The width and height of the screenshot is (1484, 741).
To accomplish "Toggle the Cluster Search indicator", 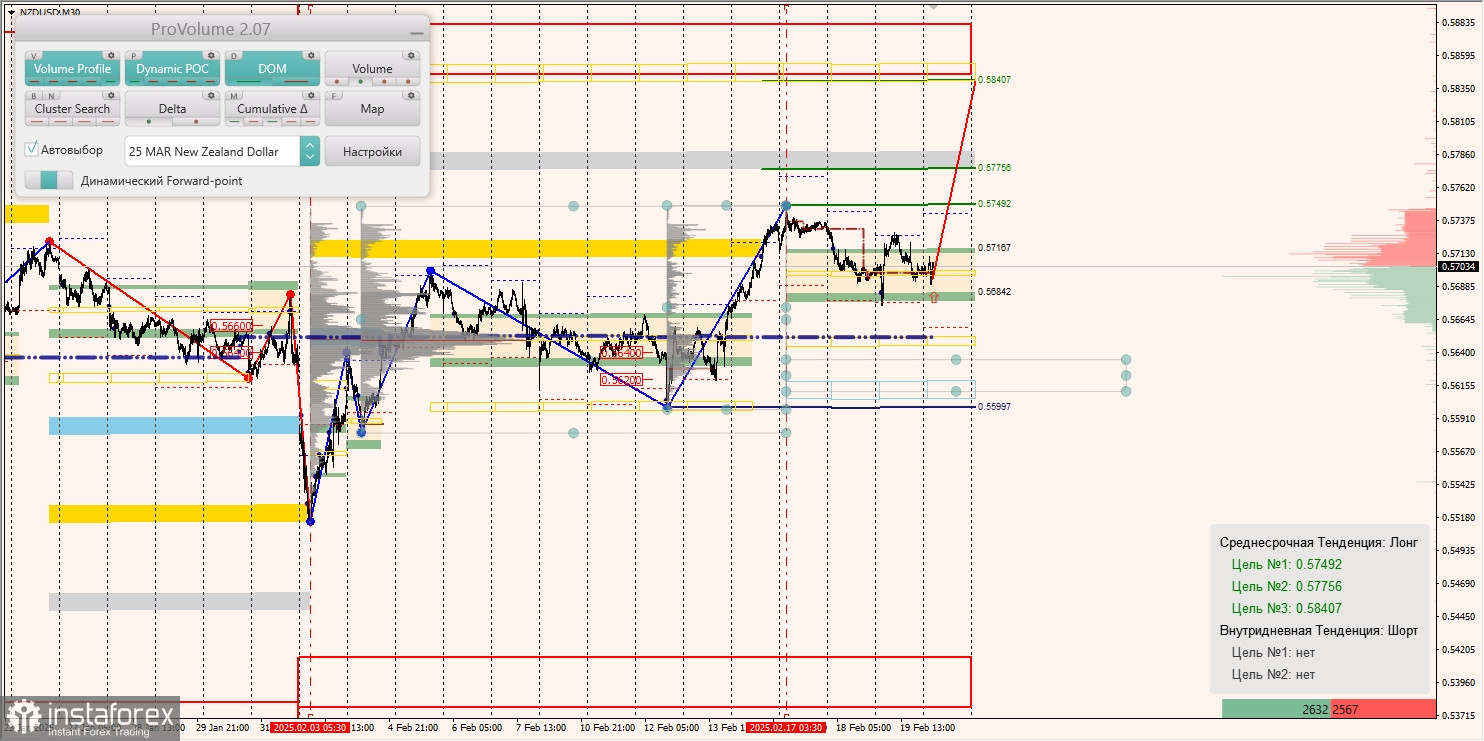I will coord(72,108).
